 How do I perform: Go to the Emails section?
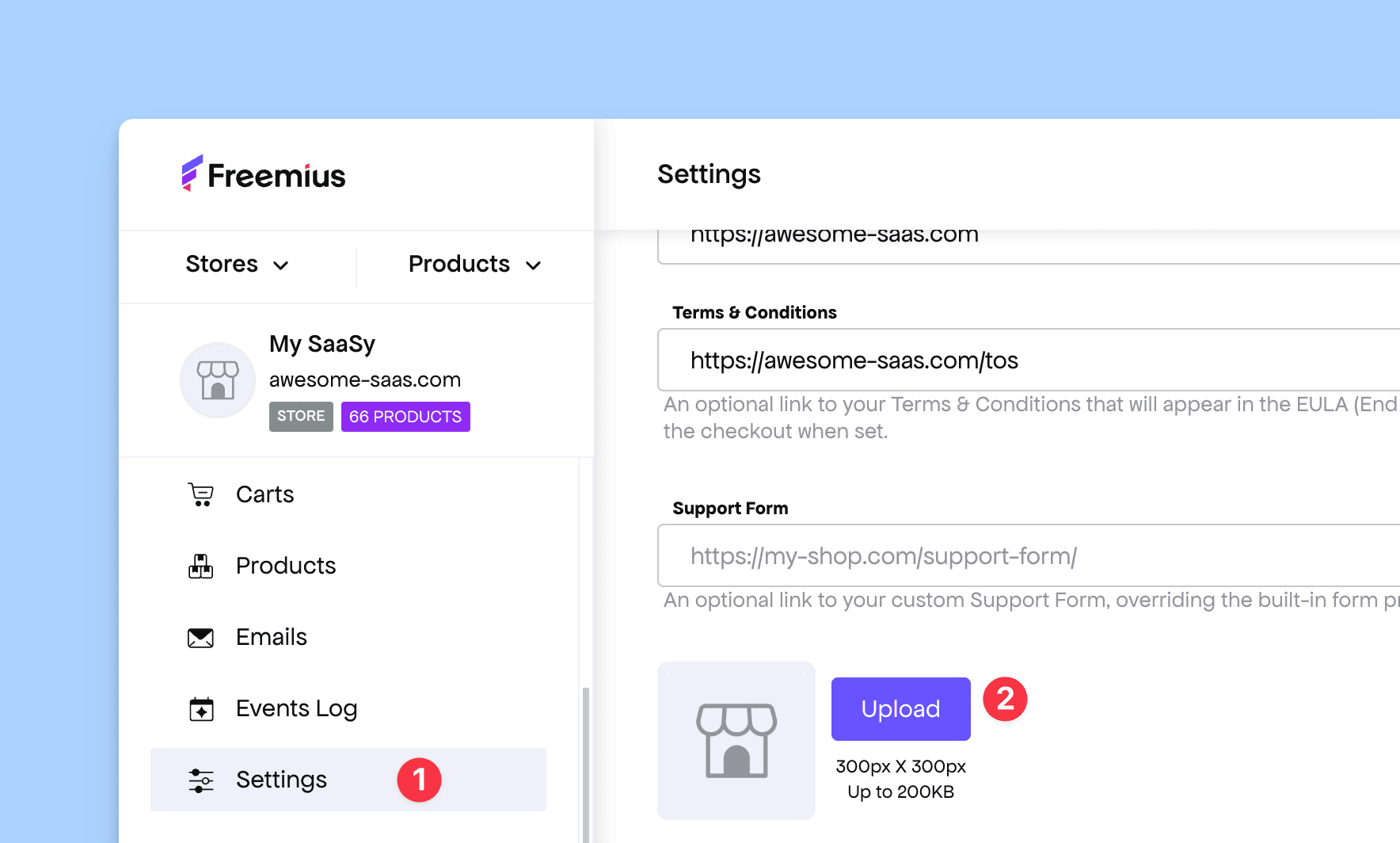(x=271, y=637)
